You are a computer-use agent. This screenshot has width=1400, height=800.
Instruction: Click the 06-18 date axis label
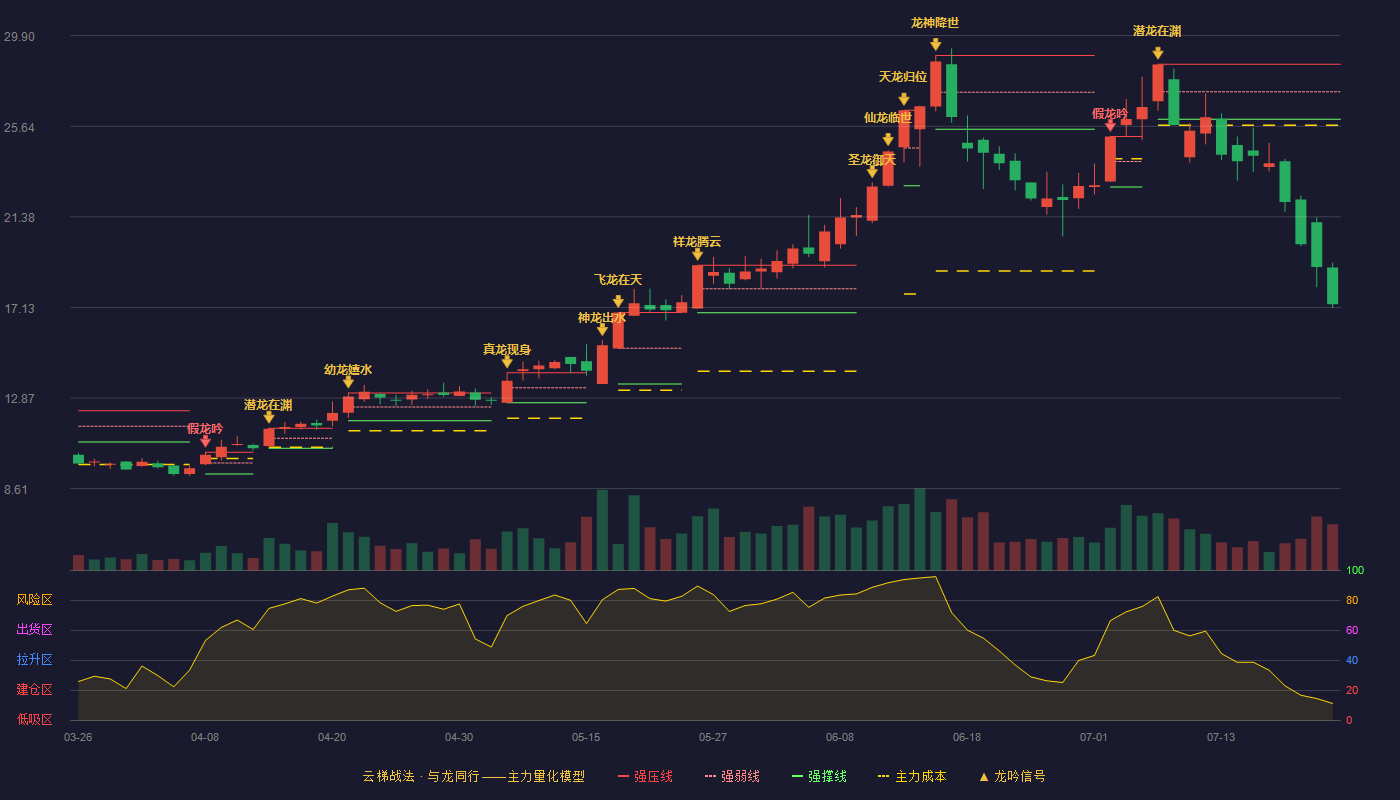[967, 737]
